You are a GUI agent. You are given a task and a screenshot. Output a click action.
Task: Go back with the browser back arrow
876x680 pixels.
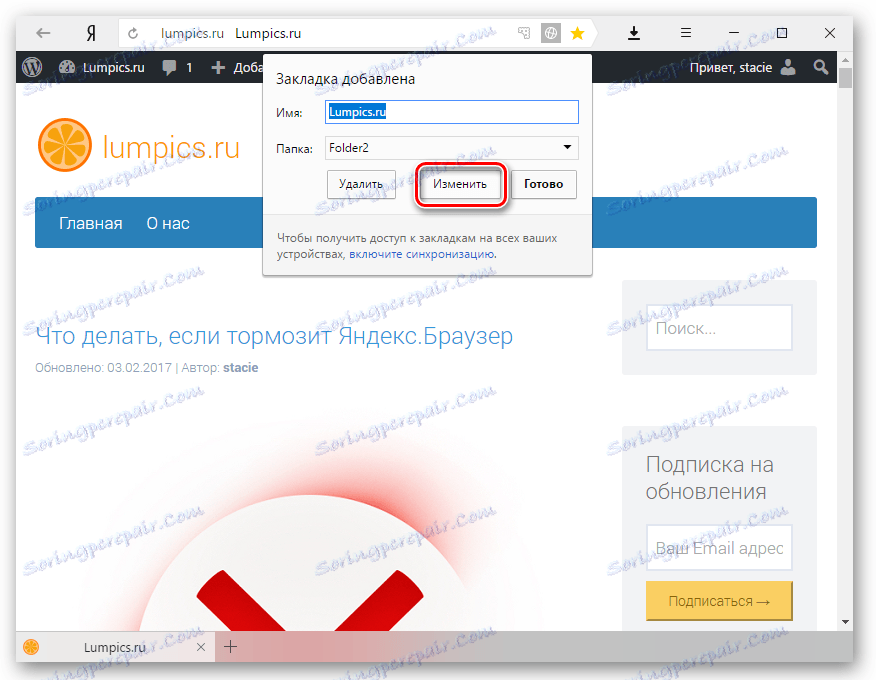click(43, 34)
